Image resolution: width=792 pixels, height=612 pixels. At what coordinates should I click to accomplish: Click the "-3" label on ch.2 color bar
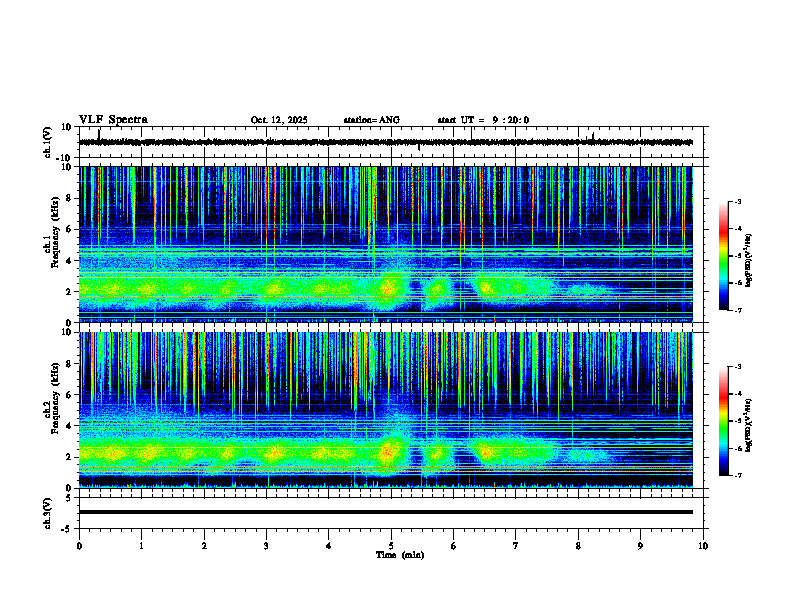pos(738,367)
